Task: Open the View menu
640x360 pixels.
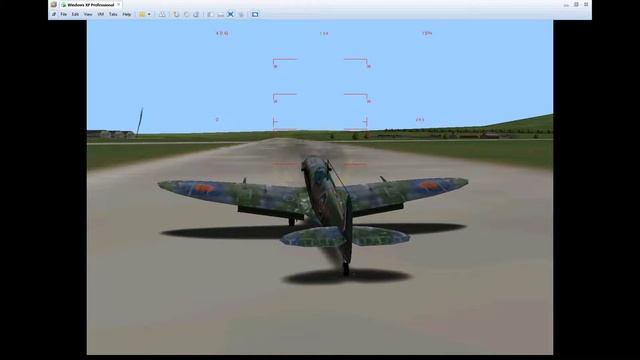Action: point(88,14)
